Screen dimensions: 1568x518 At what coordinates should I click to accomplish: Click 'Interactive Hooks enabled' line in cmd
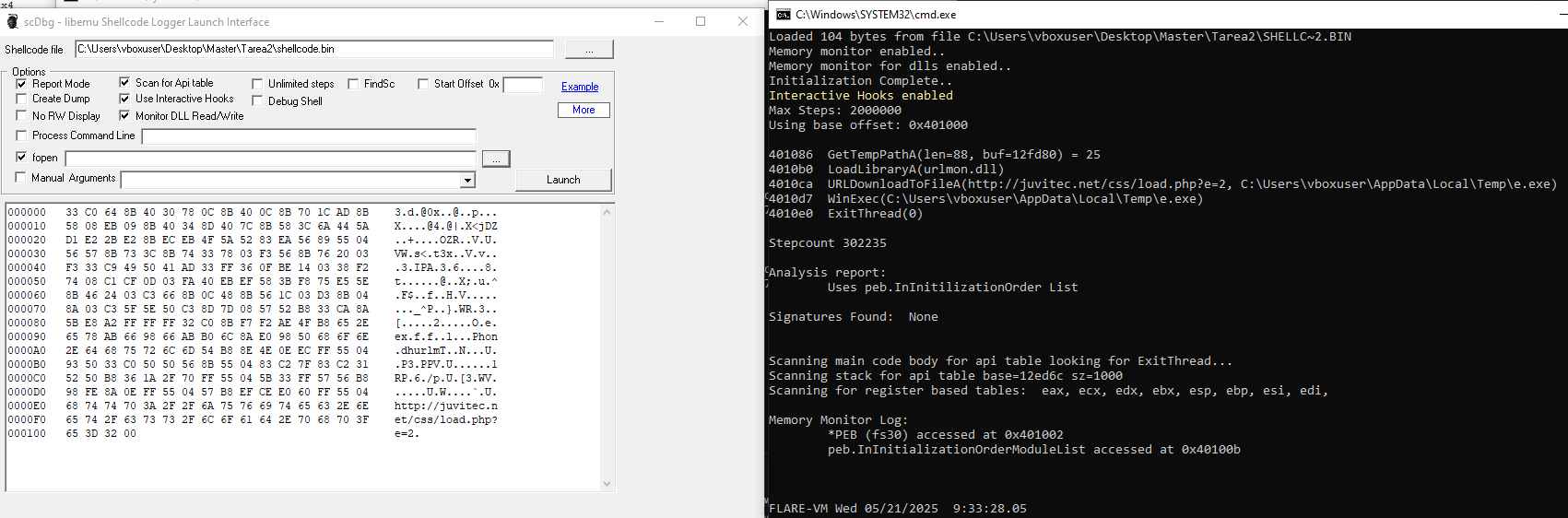tap(861, 96)
